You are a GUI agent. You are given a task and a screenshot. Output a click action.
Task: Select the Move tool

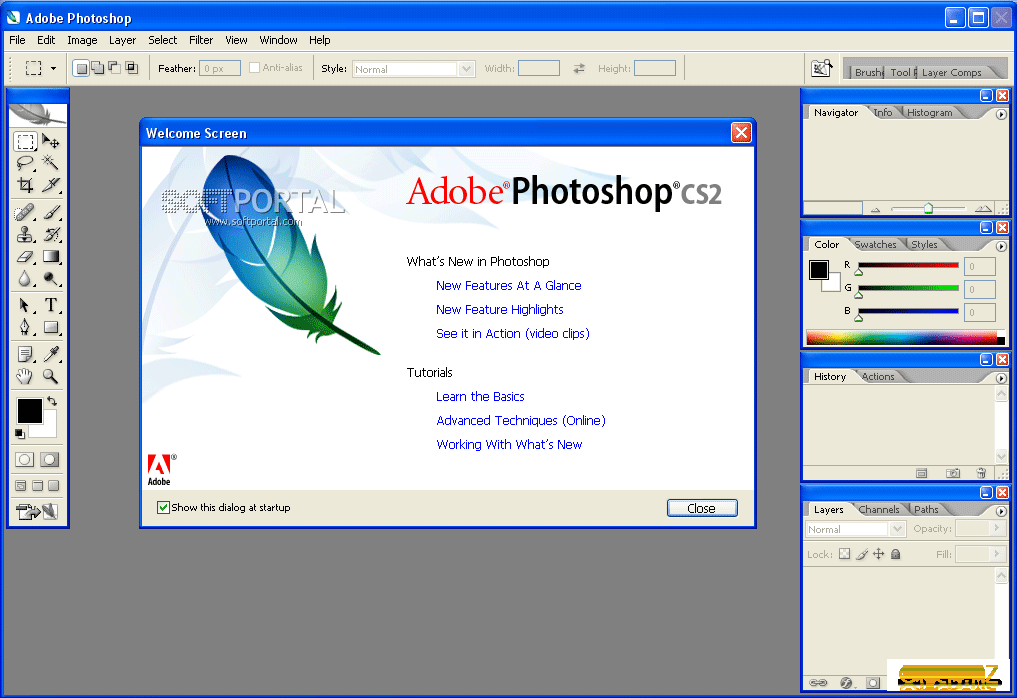[51, 141]
